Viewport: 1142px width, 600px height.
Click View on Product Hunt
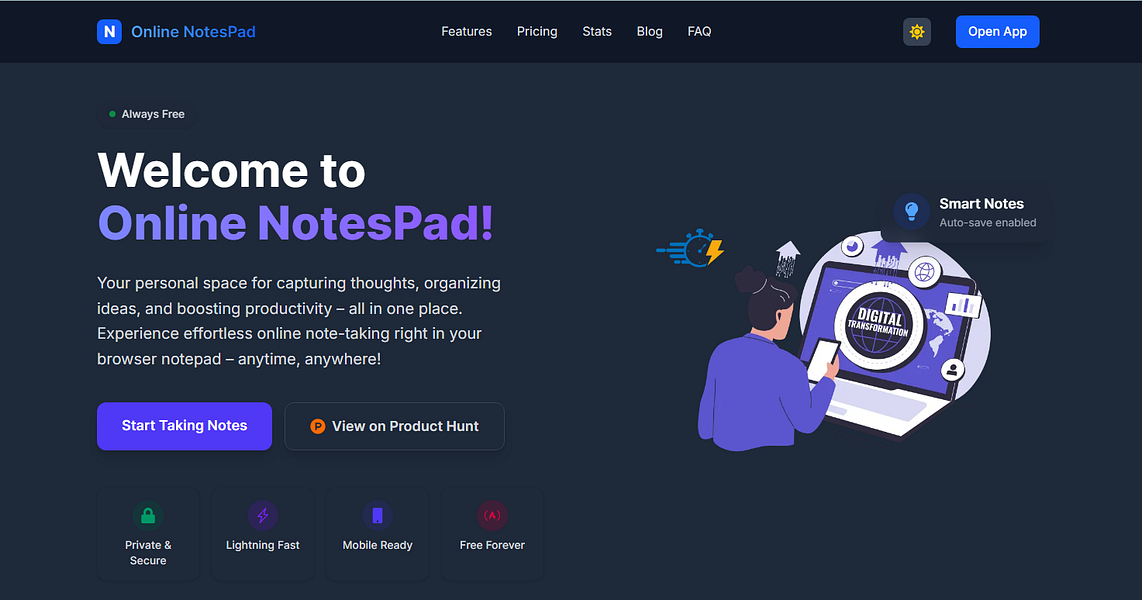coord(394,426)
